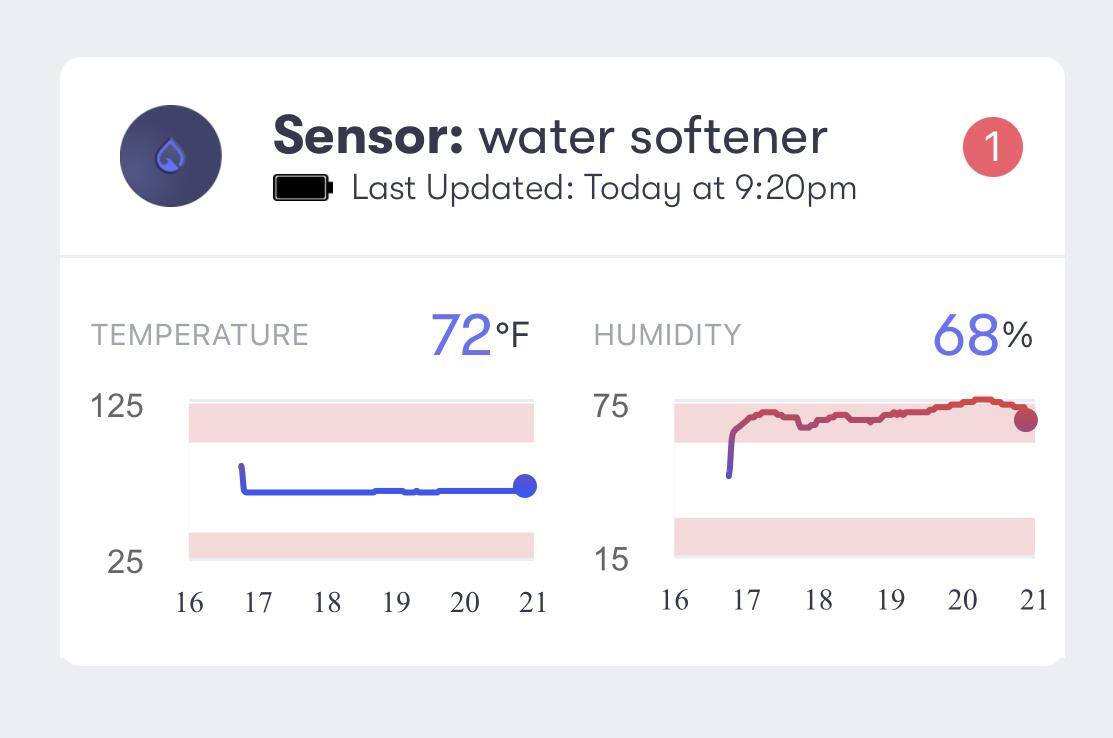This screenshot has width=1113, height=738.
Task: Select the TEMPERATURE label
Action: 199,334
